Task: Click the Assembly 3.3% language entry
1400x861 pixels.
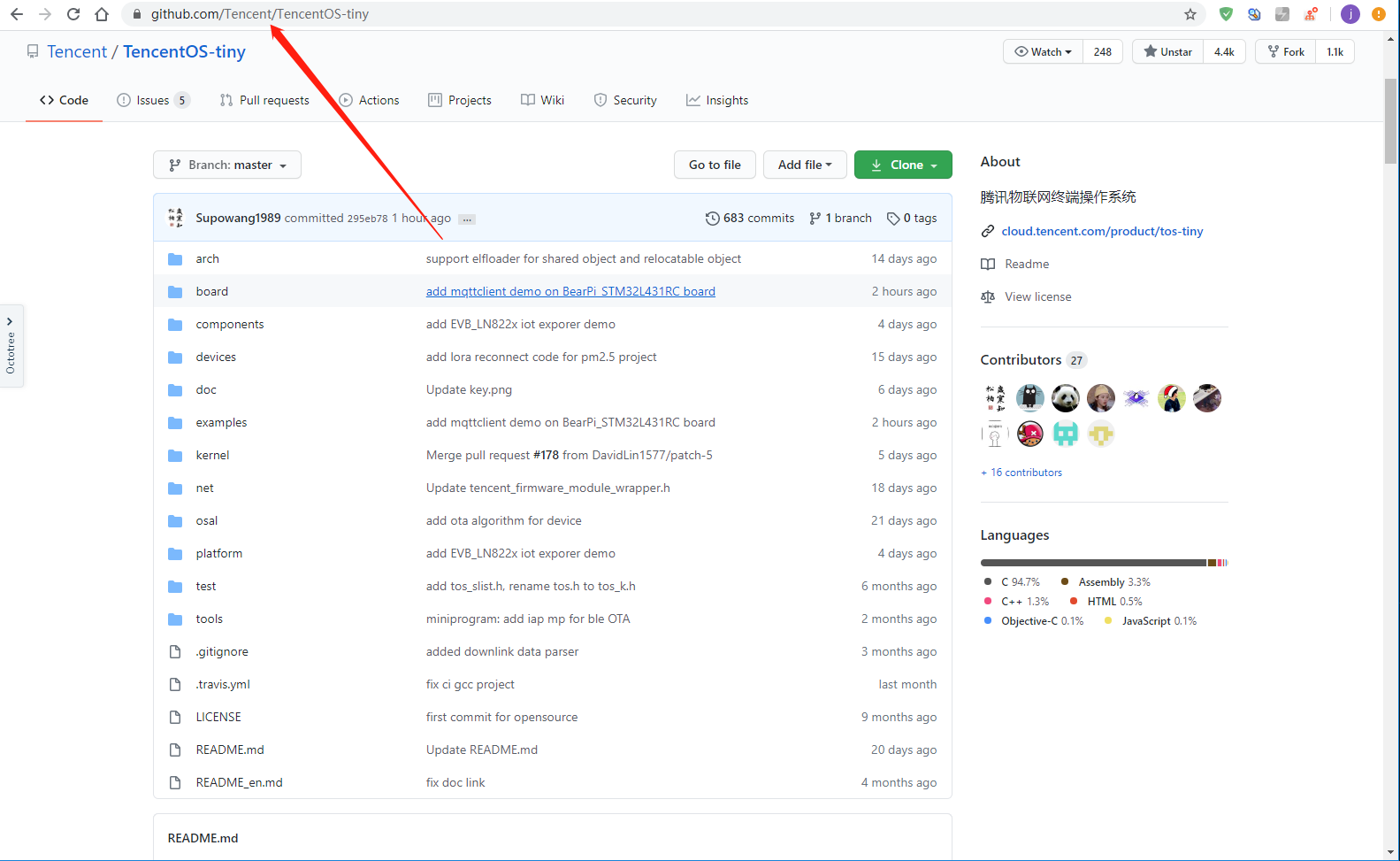Action: tap(1105, 582)
